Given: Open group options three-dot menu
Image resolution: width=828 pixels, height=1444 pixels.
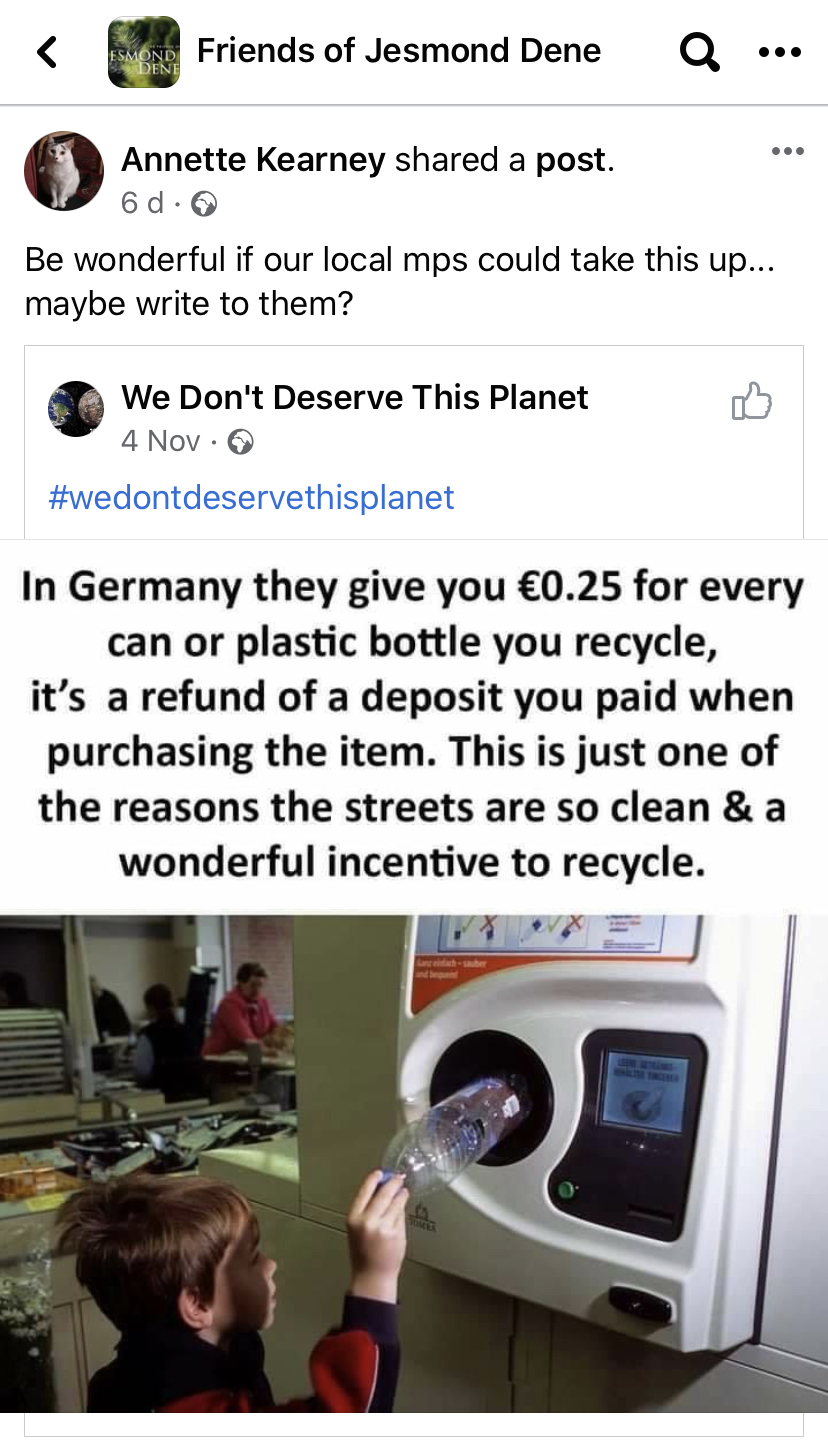Looking at the screenshot, I should coord(780,52).
